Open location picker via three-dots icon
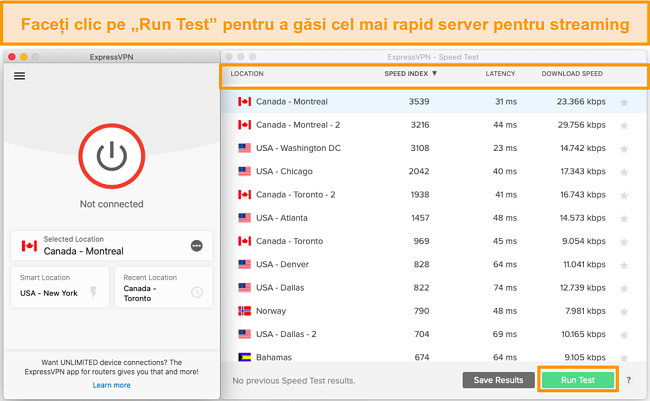Viewport: 650px width, 401px height. tap(196, 246)
